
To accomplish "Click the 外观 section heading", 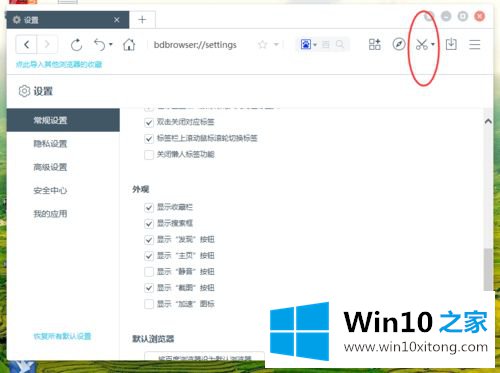I will (140, 189).
